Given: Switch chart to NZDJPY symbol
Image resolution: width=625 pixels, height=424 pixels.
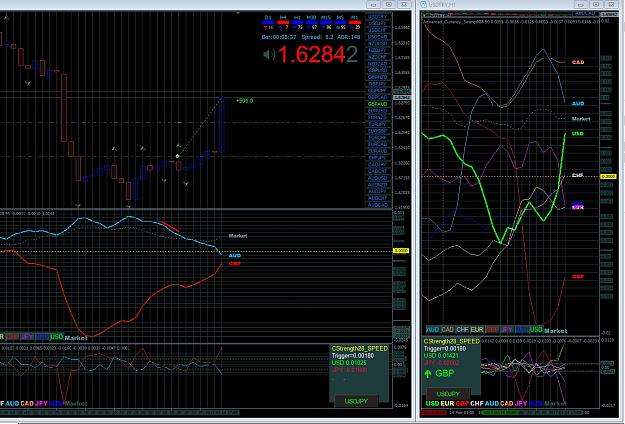Looking at the screenshot, I should point(377,50).
